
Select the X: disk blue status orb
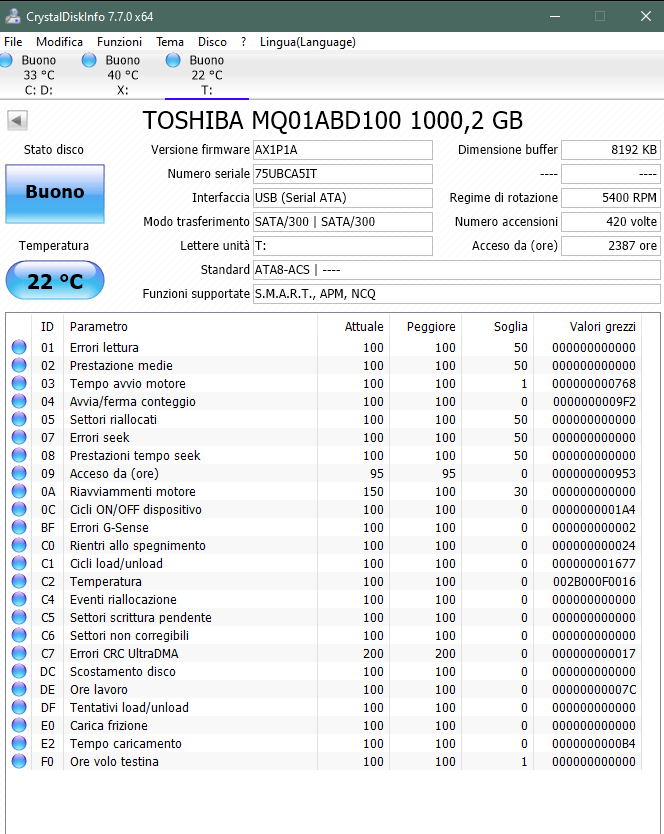pyautogui.click(x=89, y=60)
